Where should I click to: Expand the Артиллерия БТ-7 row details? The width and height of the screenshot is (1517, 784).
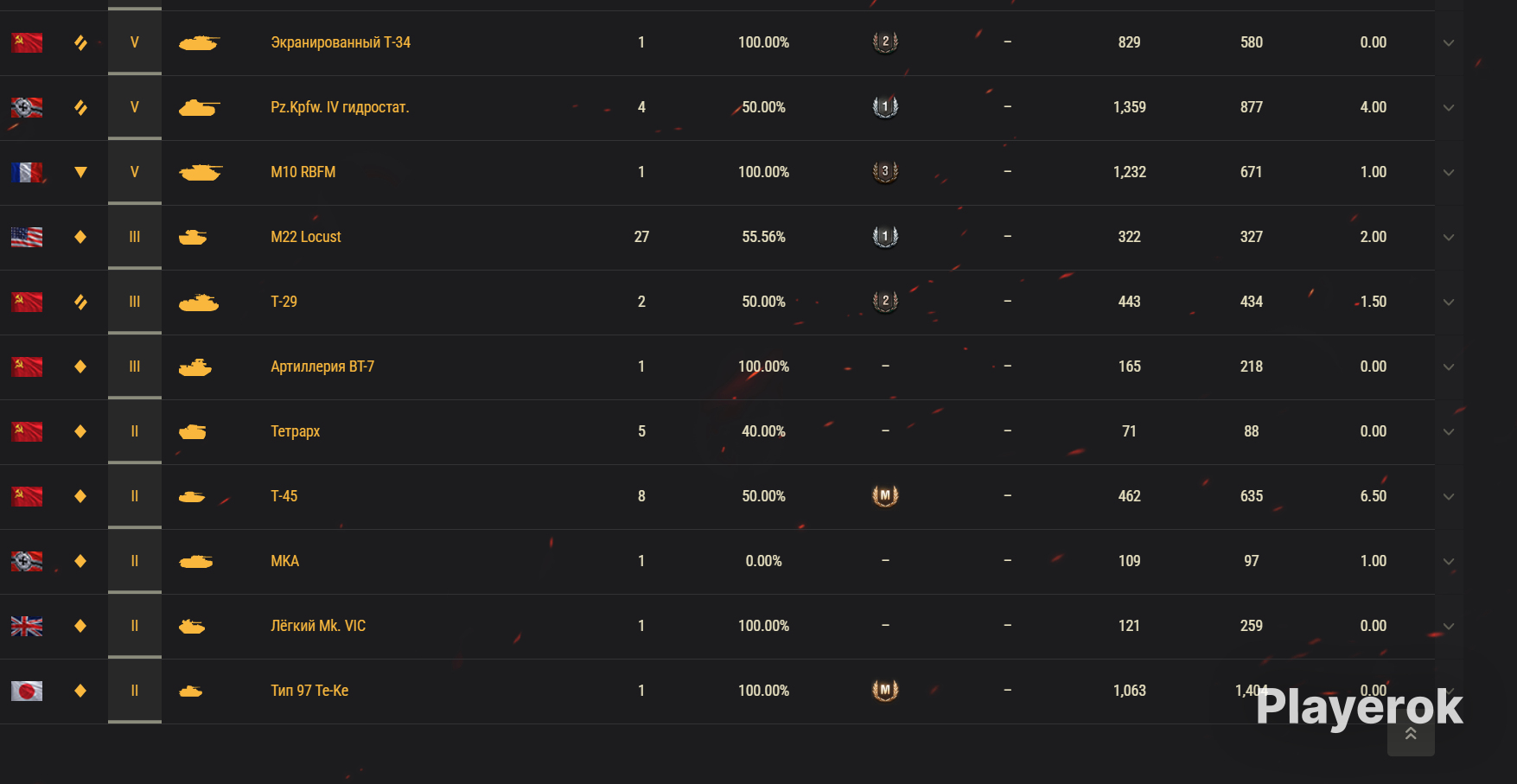click(1449, 367)
